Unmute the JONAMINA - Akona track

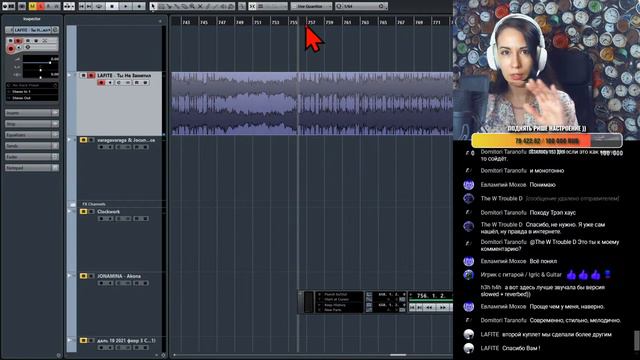[83, 276]
